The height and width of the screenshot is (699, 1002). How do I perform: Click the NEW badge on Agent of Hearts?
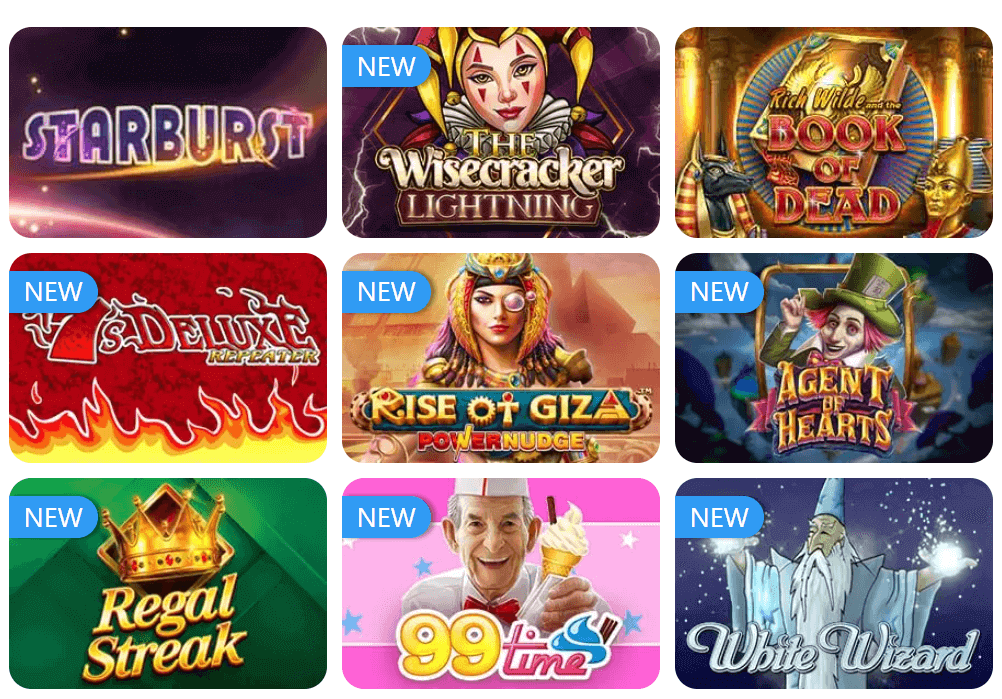719,292
